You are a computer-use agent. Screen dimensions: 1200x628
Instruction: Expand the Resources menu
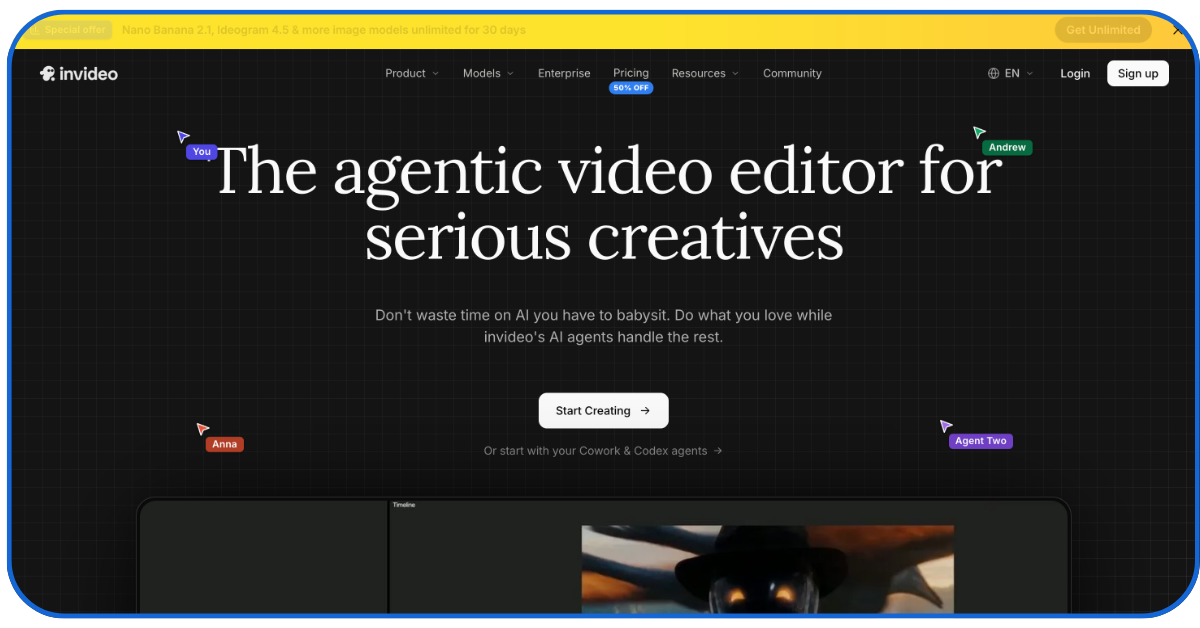705,73
